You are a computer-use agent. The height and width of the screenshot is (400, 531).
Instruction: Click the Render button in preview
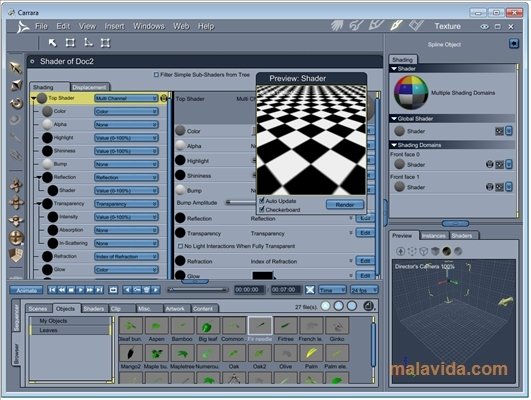point(345,205)
